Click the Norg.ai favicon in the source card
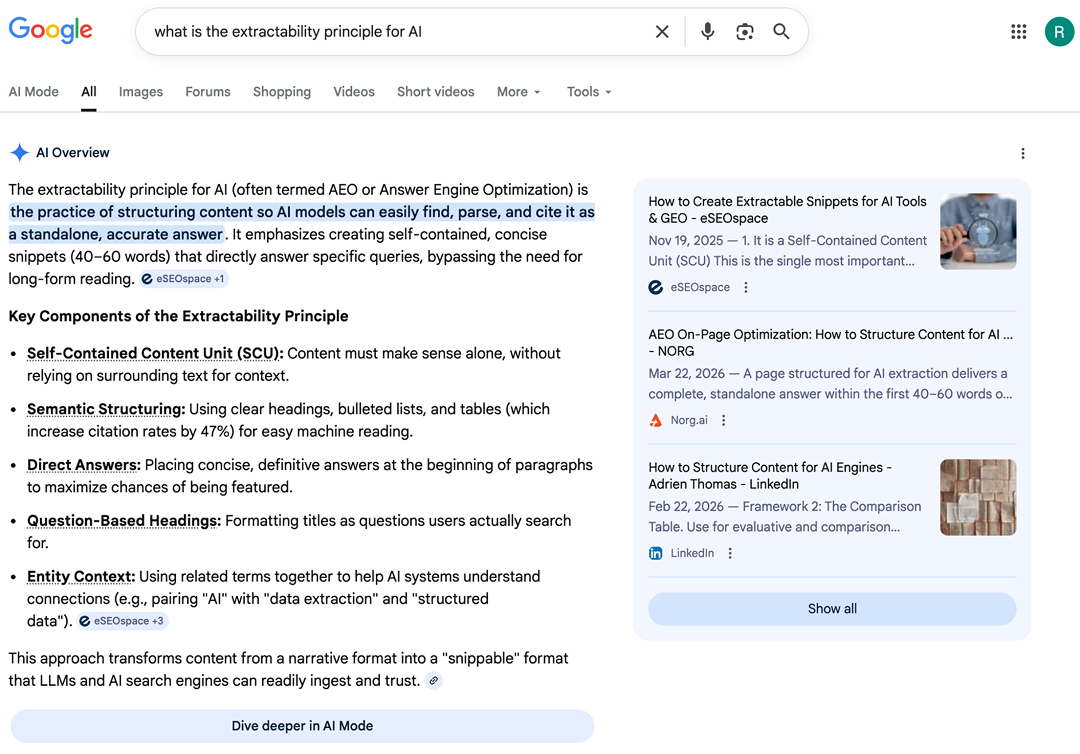 pyautogui.click(x=656, y=420)
